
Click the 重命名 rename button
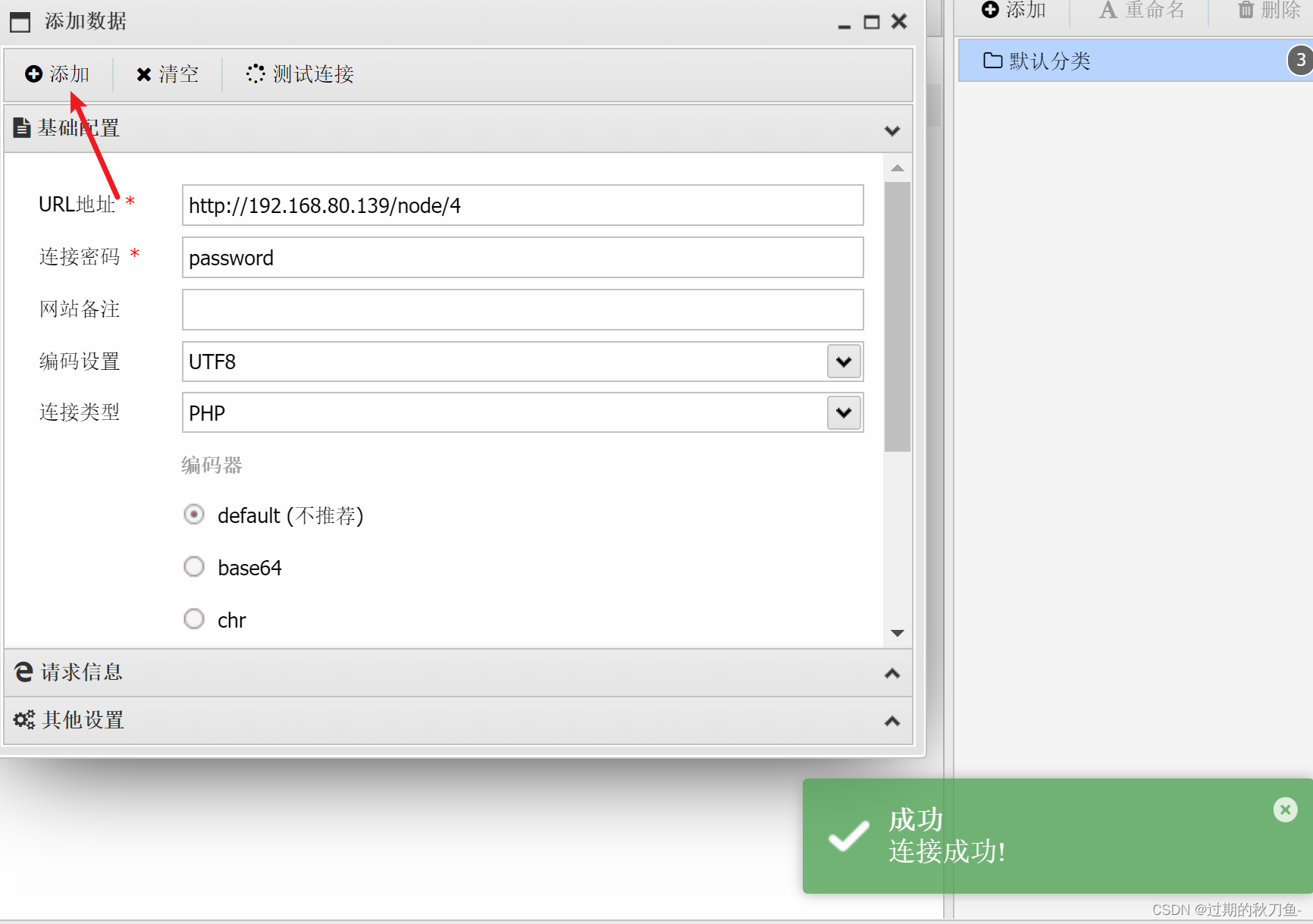(x=1141, y=10)
